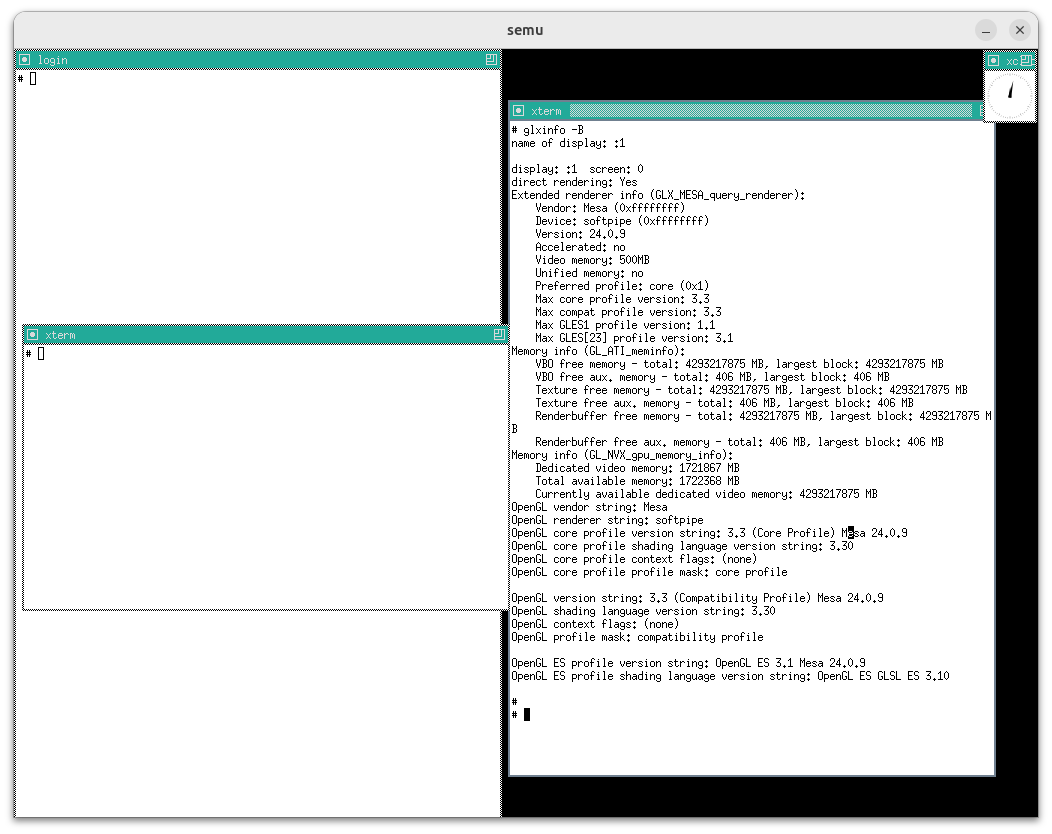Image resolution: width=1052 pixels, height=834 pixels.
Task: Click the iconify icon on the xclock window
Action: point(994,61)
